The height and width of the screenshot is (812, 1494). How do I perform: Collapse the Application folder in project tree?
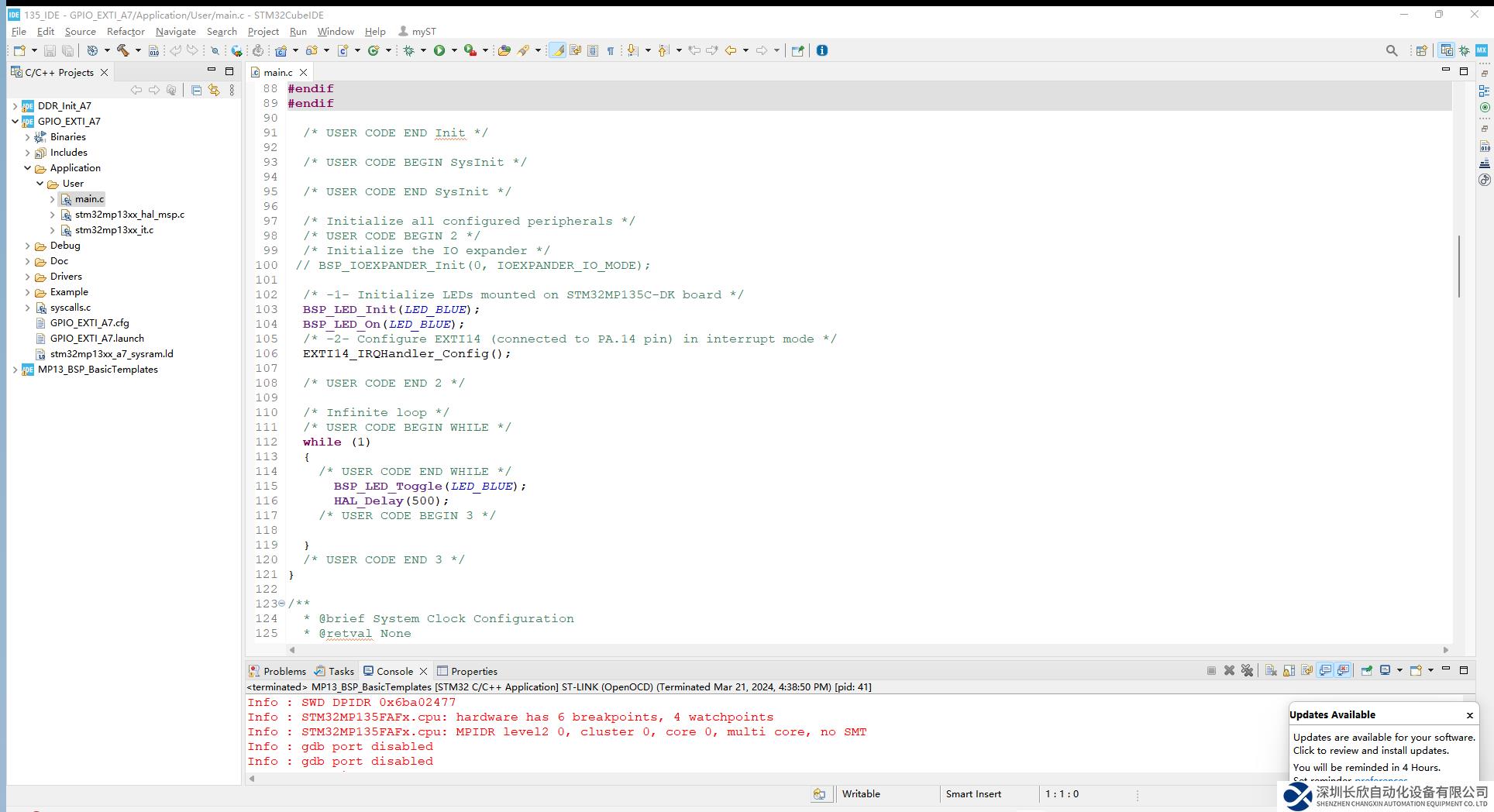(x=28, y=168)
